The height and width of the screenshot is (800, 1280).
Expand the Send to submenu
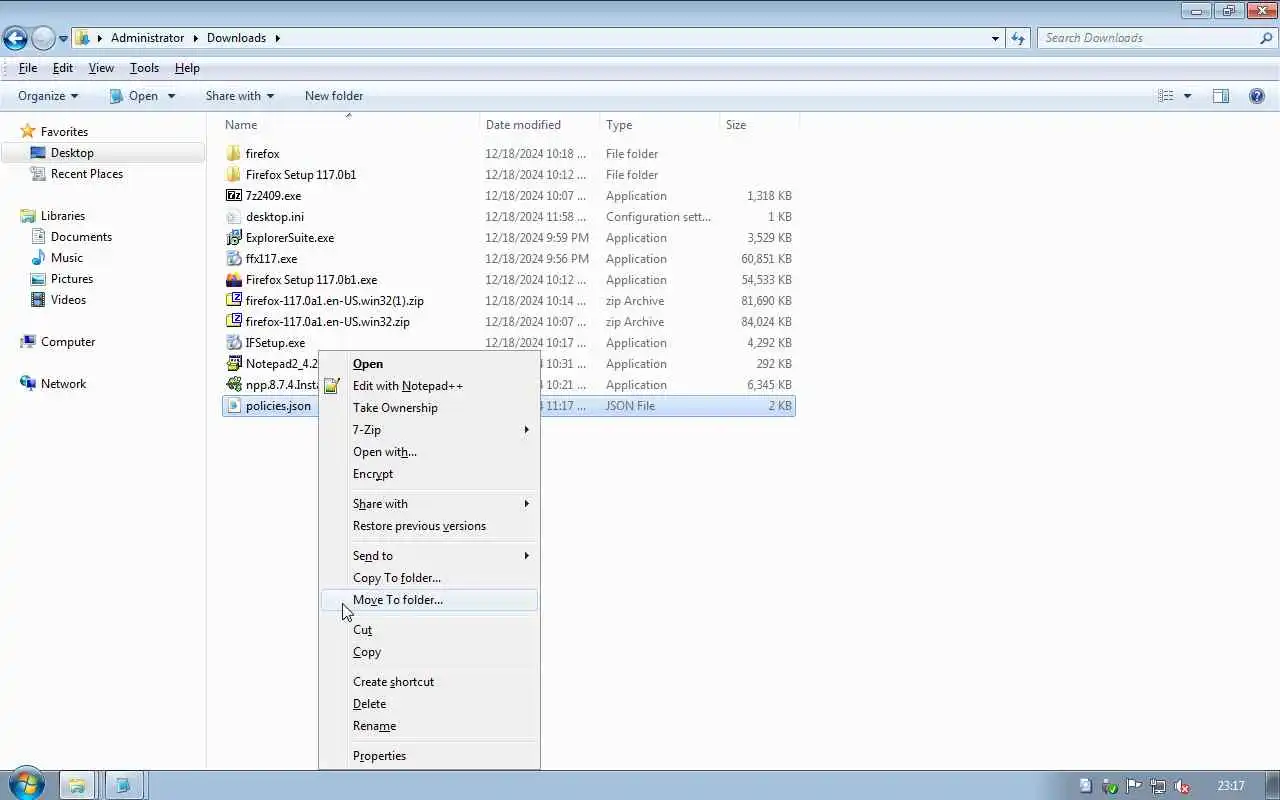429,556
